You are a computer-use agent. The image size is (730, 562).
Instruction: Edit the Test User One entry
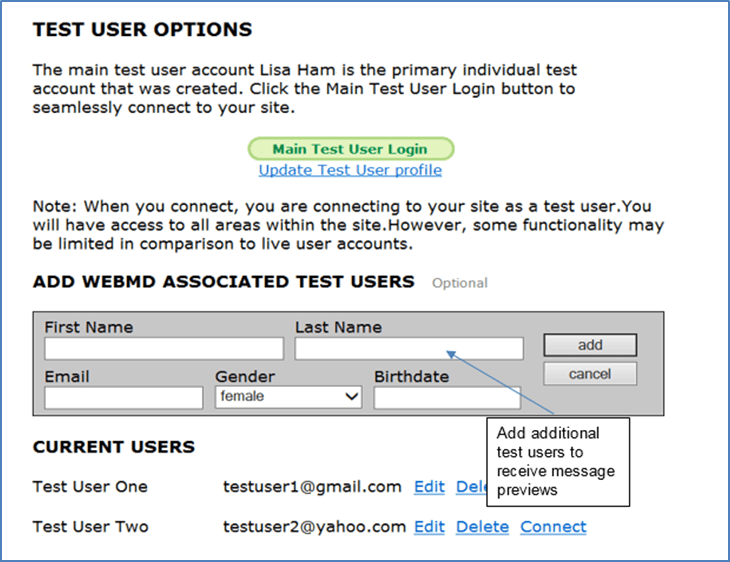click(x=429, y=487)
